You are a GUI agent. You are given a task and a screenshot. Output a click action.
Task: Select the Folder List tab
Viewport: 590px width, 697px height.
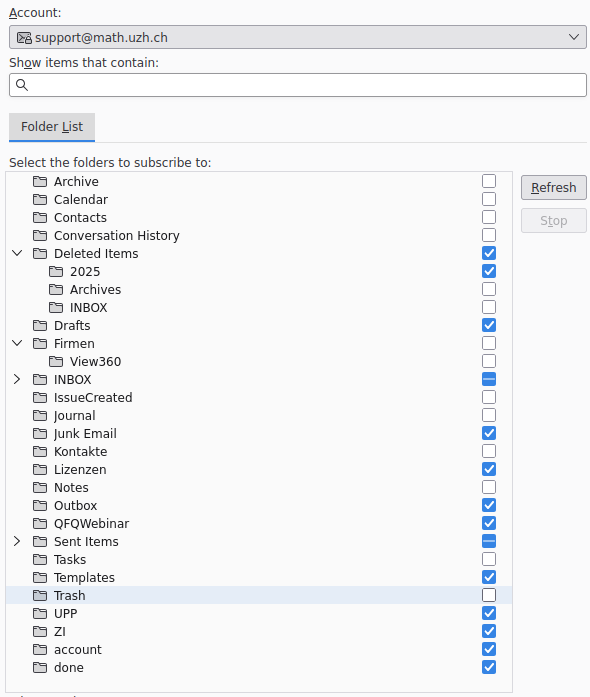[x=52, y=127]
